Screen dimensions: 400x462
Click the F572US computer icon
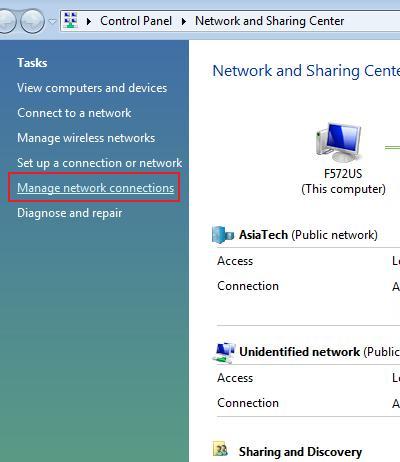point(339,142)
